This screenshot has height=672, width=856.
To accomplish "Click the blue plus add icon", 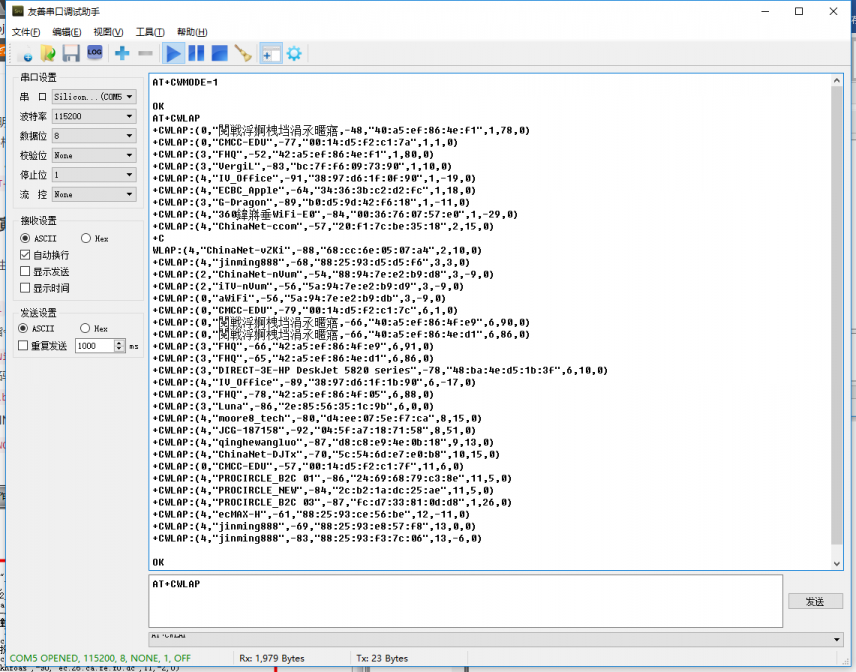I will (x=122, y=53).
